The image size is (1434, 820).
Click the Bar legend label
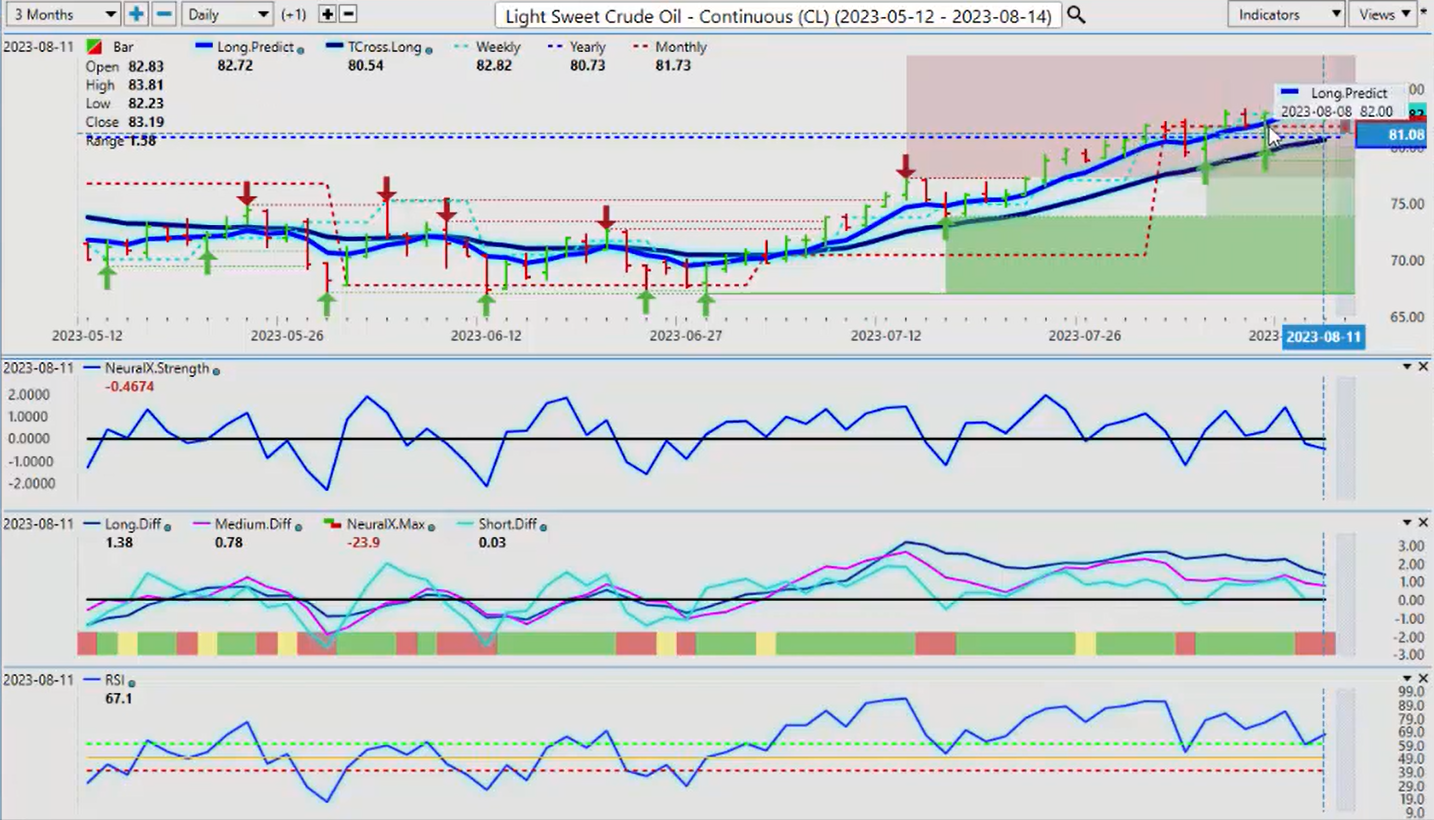click(x=123, y=47)
